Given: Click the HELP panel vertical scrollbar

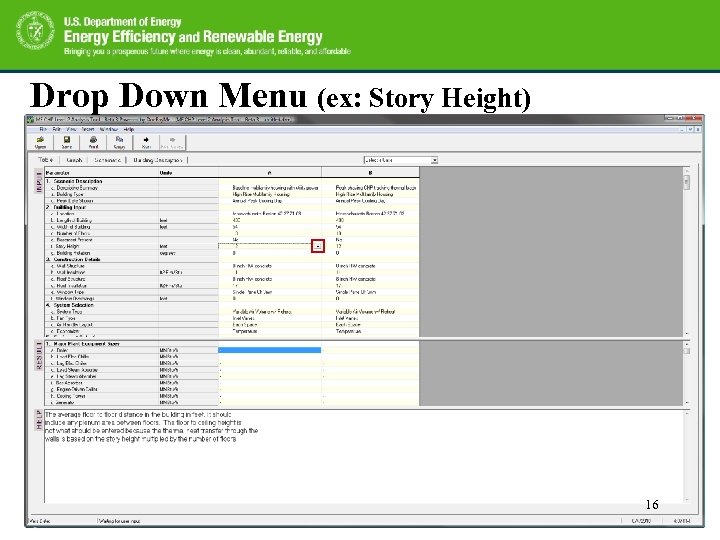Looking at the screenshot, I should (x=686, y=456).
